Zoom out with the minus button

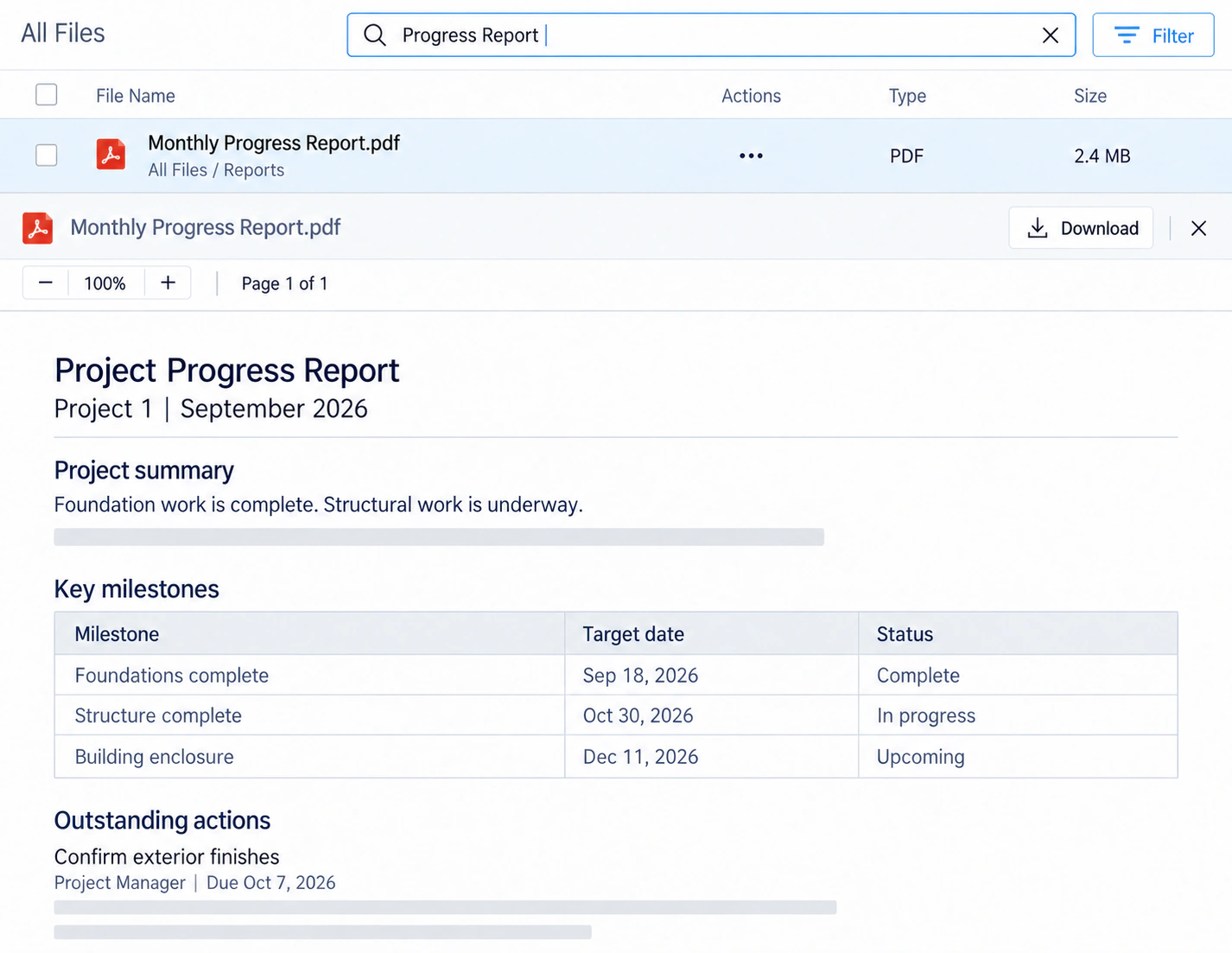coord(46,283)
